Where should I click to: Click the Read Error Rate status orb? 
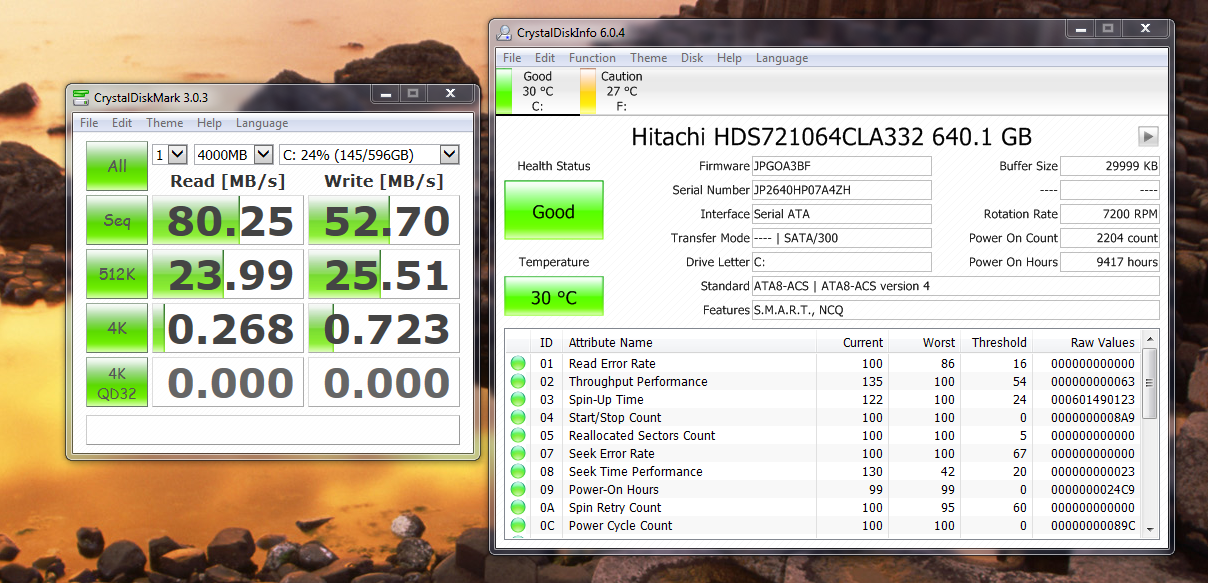tap(518, 364)
